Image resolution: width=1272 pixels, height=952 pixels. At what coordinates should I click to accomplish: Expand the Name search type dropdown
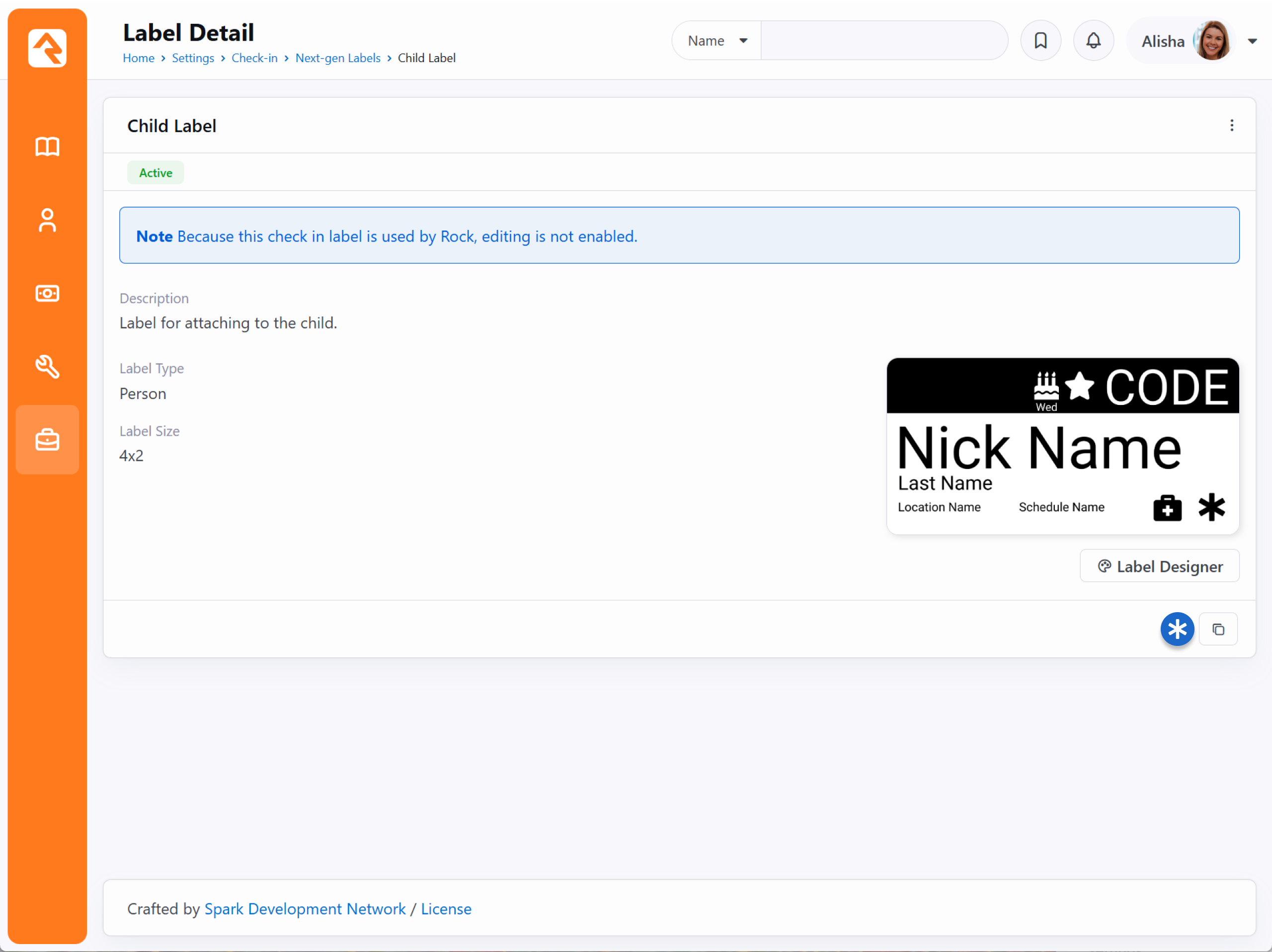pyautogui.click(x=717, y=41)
